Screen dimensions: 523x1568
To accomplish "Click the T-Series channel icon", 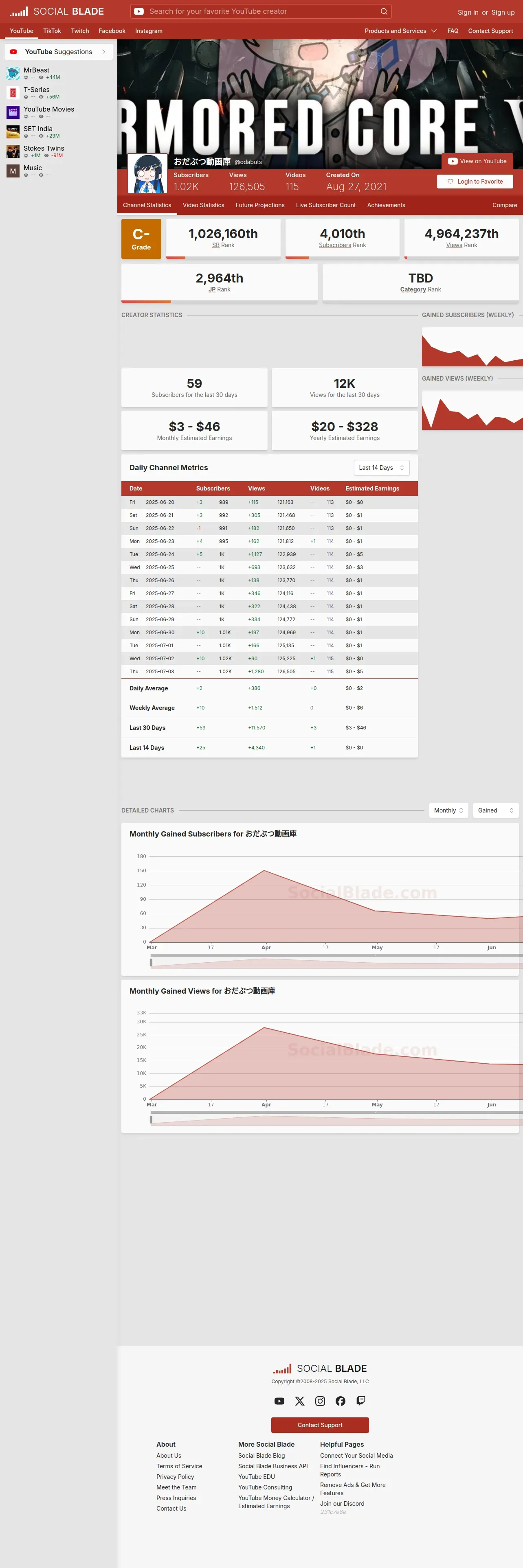I will [x=13, y=92].
